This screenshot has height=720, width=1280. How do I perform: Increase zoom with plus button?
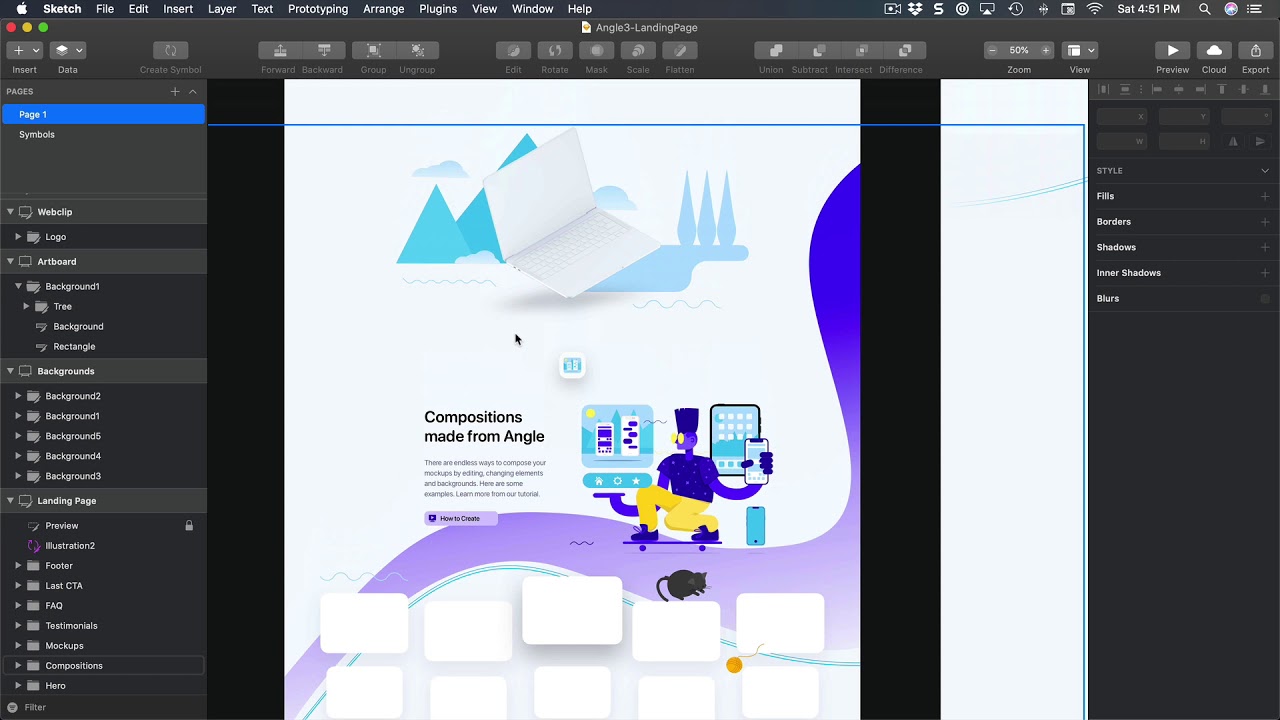coord(1046,50)
